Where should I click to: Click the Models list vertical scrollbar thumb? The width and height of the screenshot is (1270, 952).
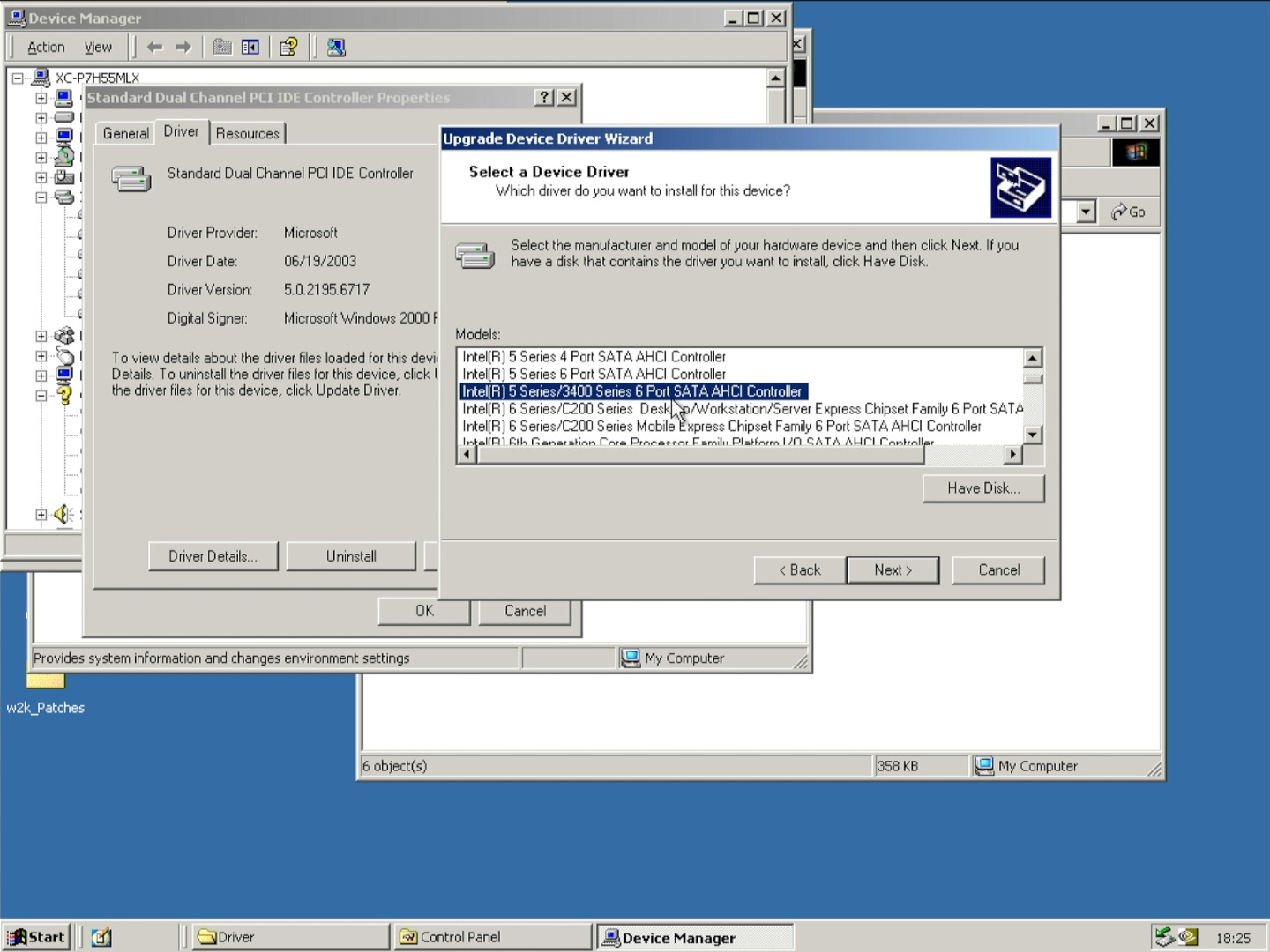pos(1033,378)
